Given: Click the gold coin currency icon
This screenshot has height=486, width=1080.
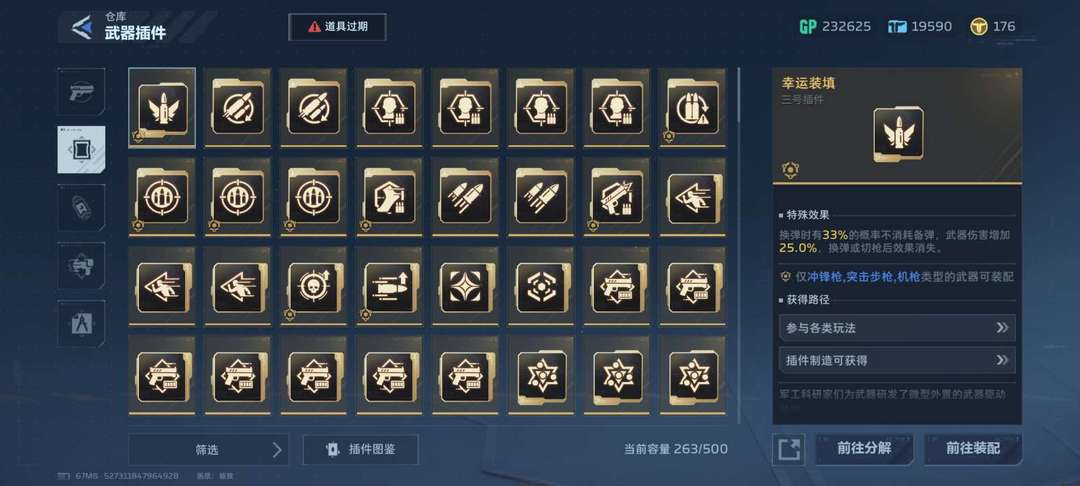Looking at the screenshot, I should [979, 27].
